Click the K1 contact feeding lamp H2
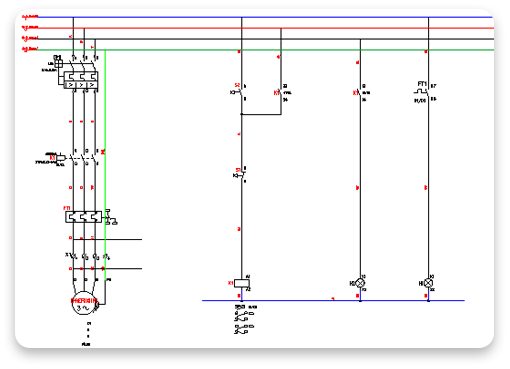The width and height of the screenshot is (510, 369). click(x=361, y=93)
